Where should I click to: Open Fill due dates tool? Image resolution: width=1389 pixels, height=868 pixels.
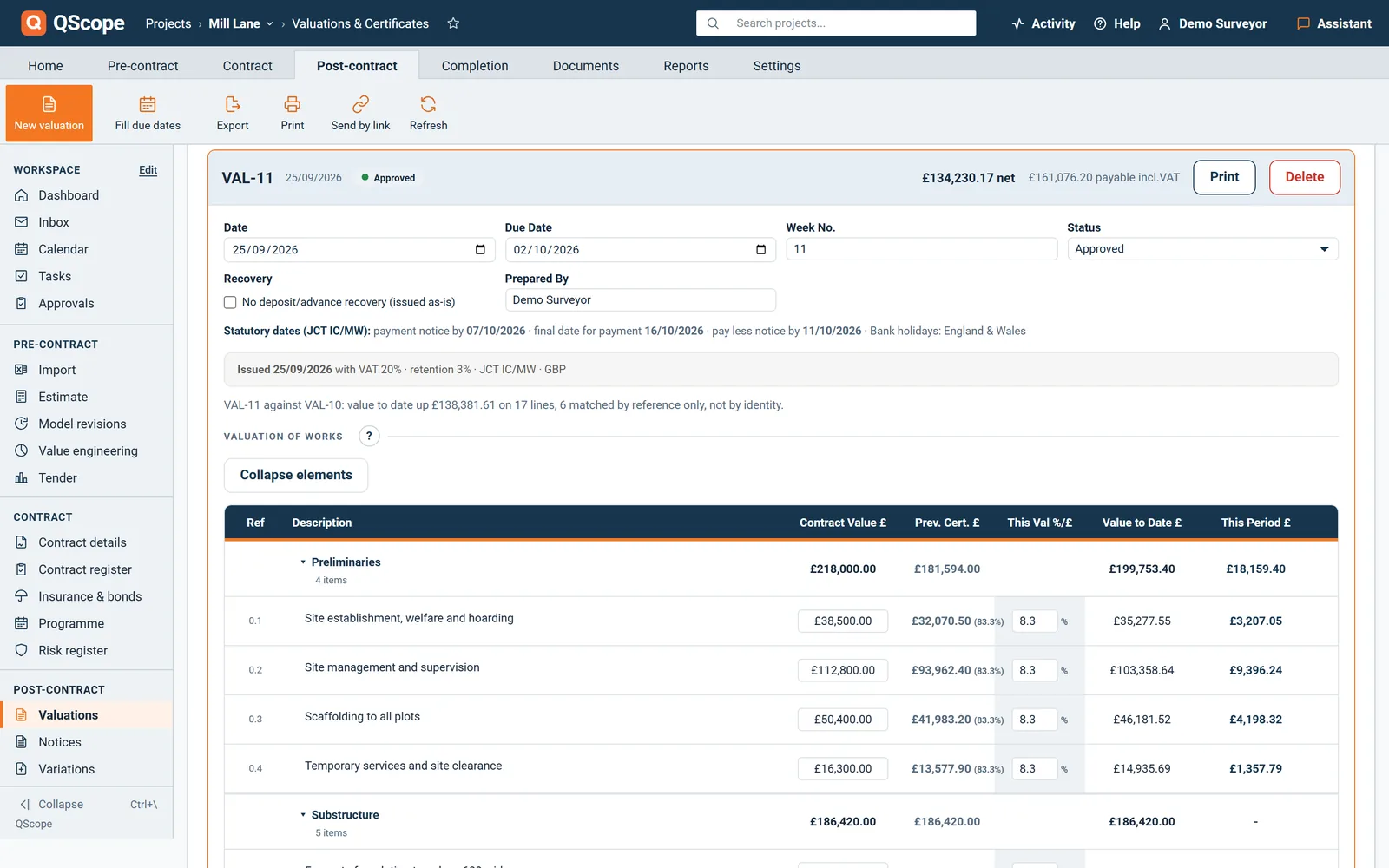pos(148,113)
